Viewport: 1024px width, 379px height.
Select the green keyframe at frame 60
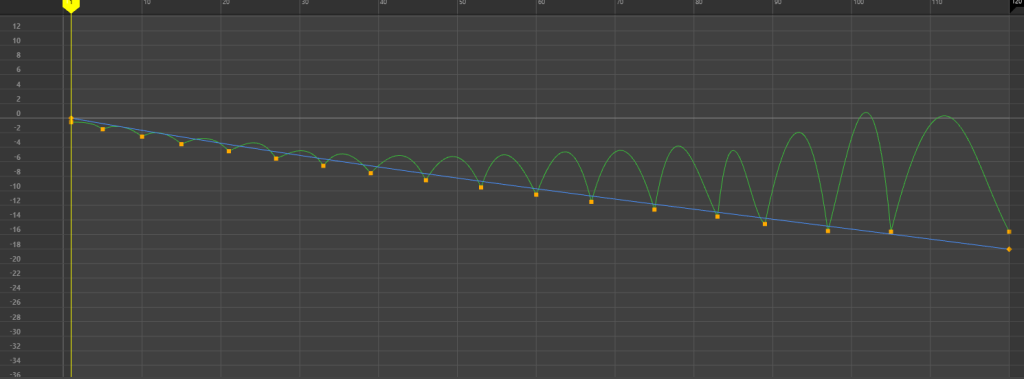pyautogui.click(x=536, y=195)
